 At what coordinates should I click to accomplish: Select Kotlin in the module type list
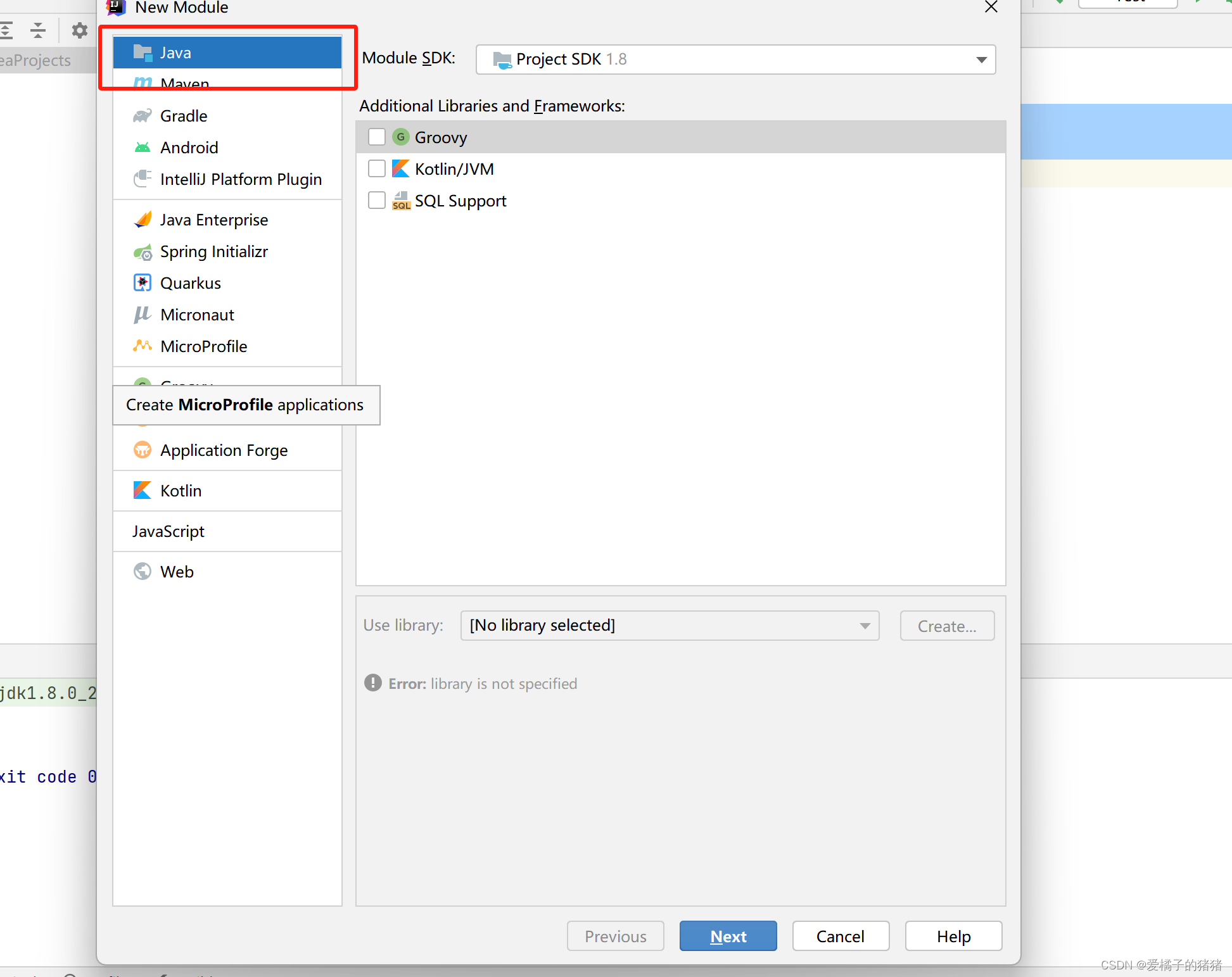[x=181, y=491]
